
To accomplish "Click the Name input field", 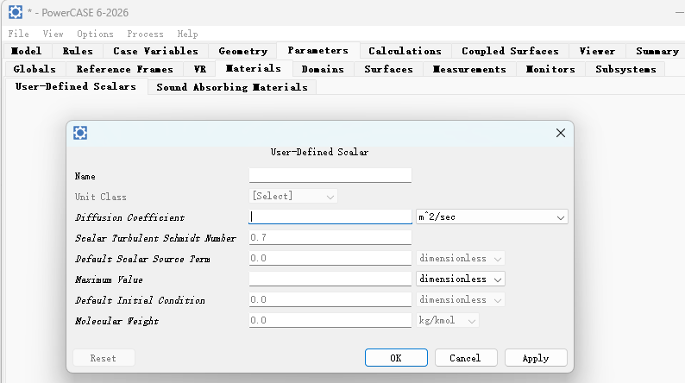I will tap(330, 175).
